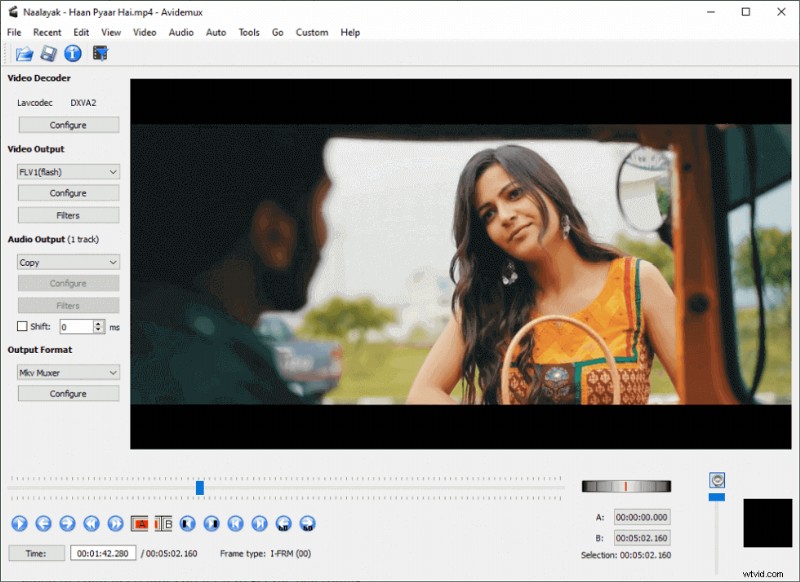This screenshot has width=800, height=582.
Task: Show file information via the Information icon
Action: (x=71, y=53)
